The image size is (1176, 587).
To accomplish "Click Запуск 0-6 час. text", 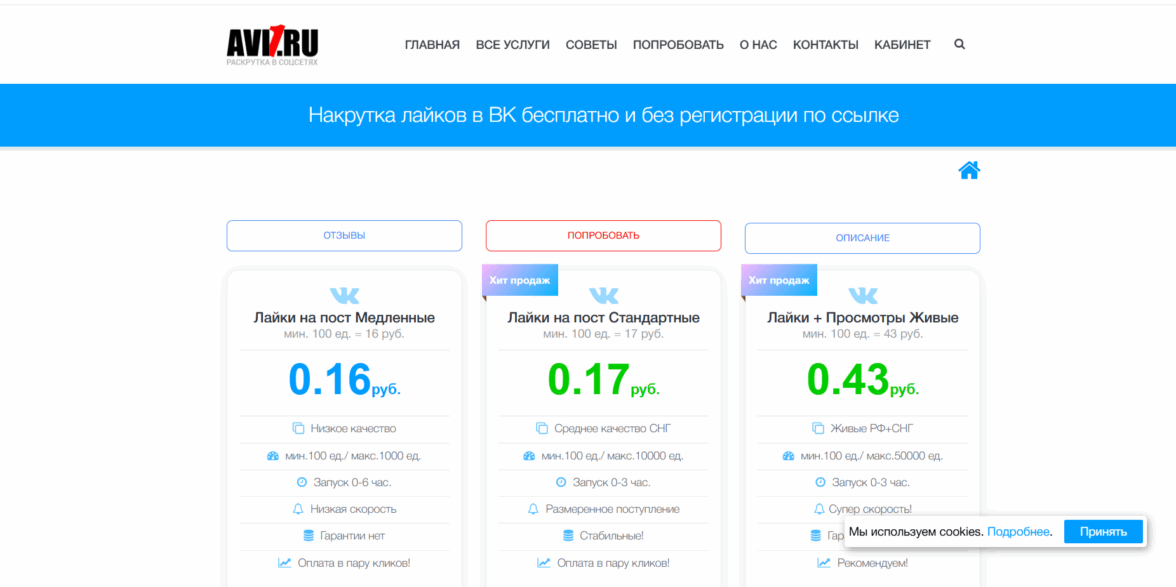I will (x=352, y=482).
